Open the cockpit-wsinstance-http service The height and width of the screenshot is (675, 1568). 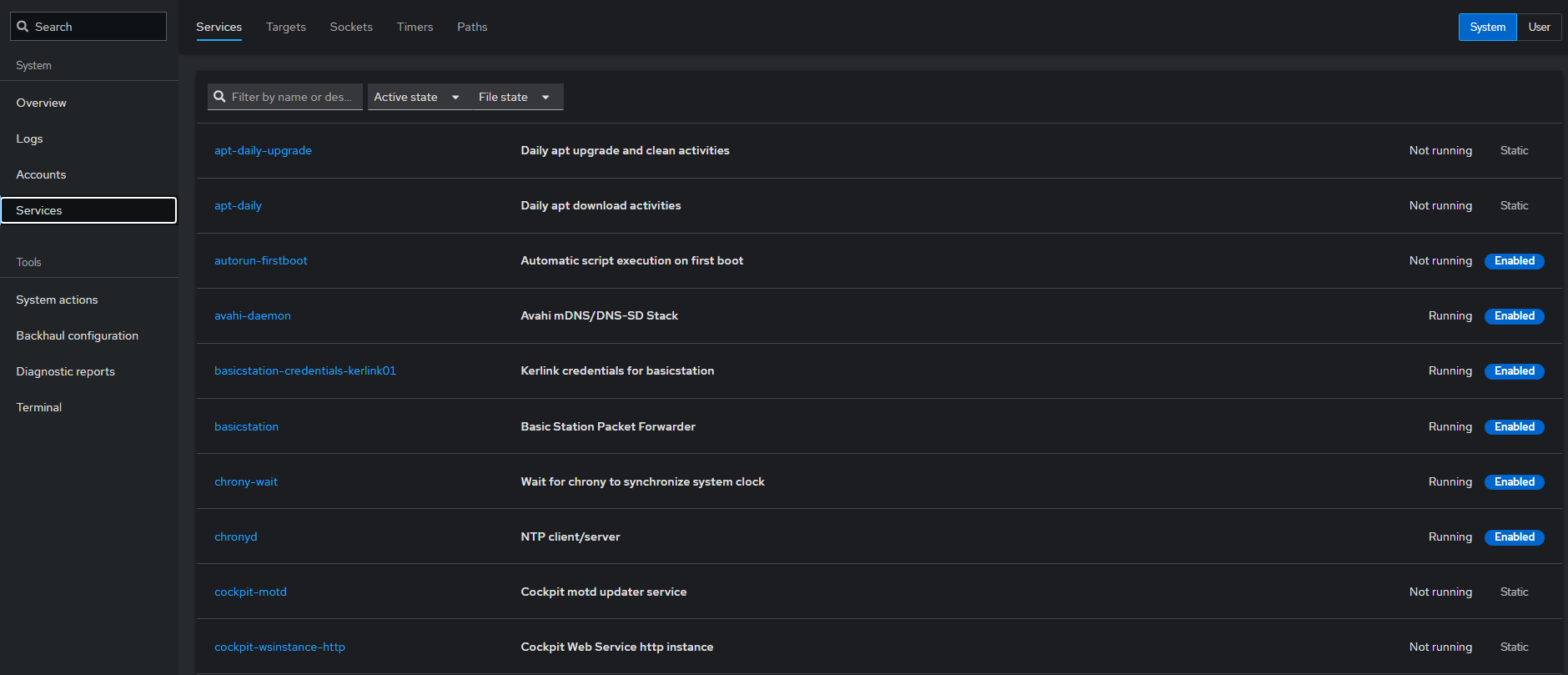[x=279, y=647]
